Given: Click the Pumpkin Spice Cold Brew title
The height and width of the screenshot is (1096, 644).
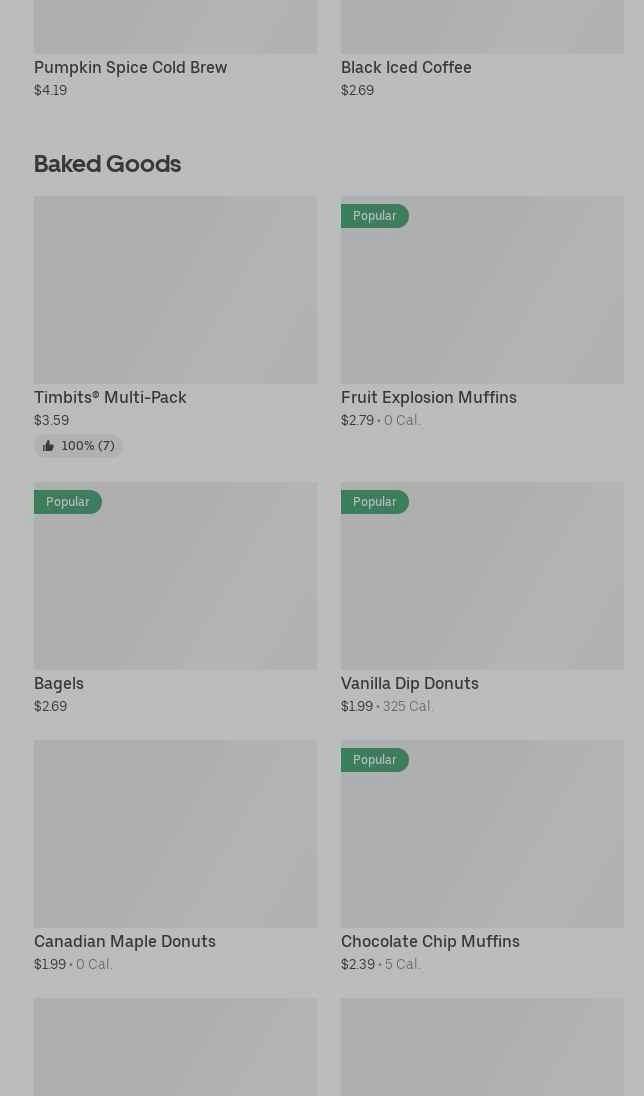Looking at the screenshot, I should (x=130, y=67).
